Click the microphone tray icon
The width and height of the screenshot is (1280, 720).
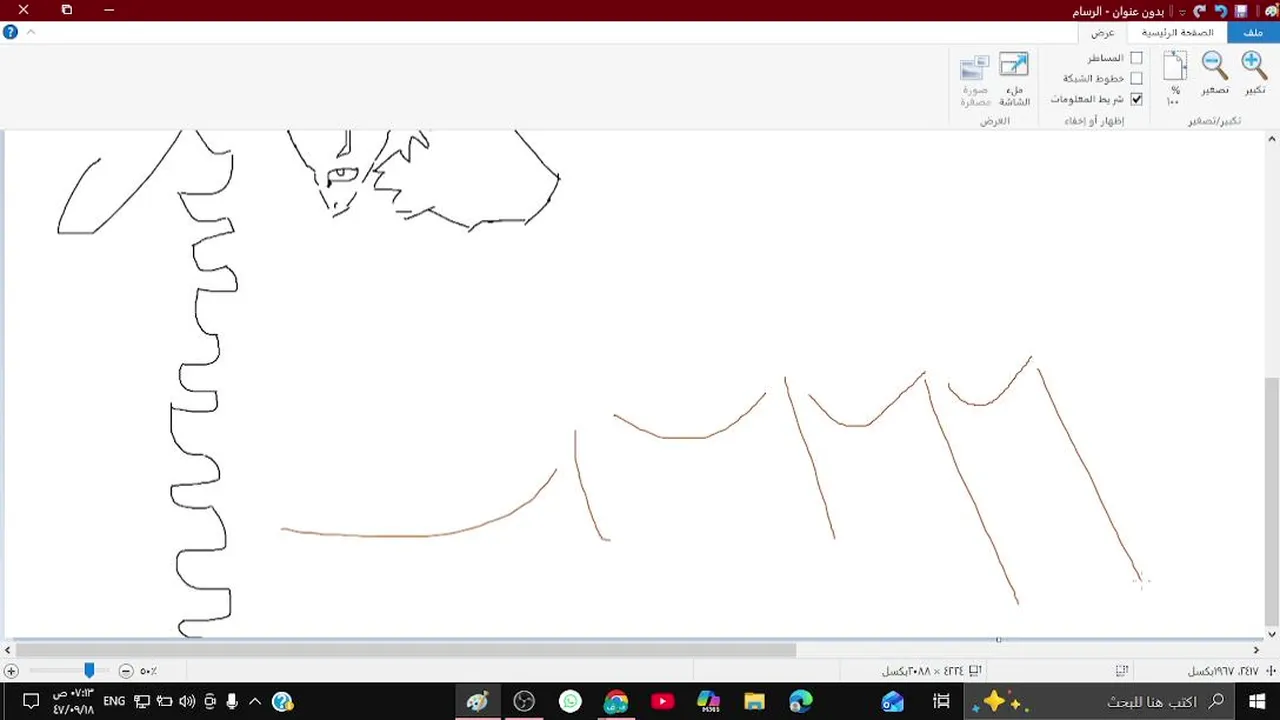pyautogui.click(x=233, y=702)
